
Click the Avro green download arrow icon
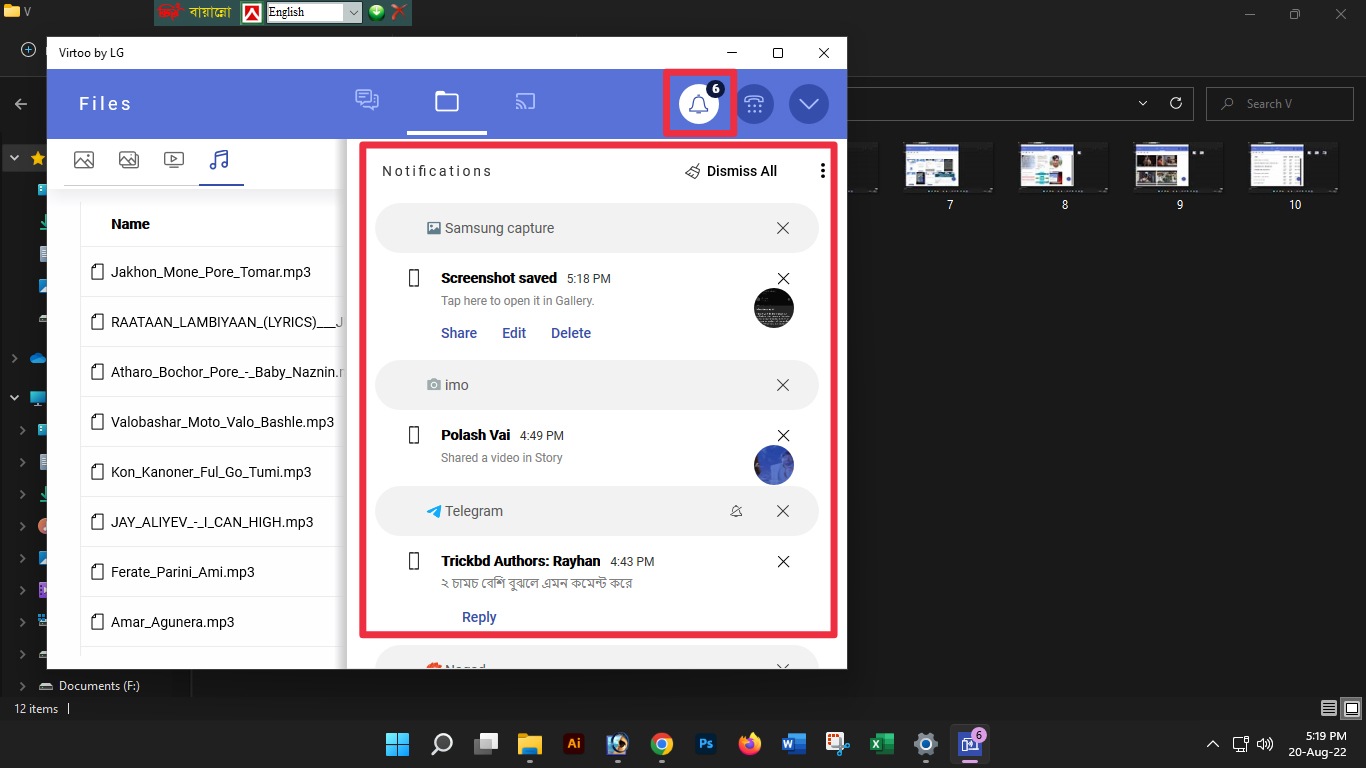[x=376, y=12]
